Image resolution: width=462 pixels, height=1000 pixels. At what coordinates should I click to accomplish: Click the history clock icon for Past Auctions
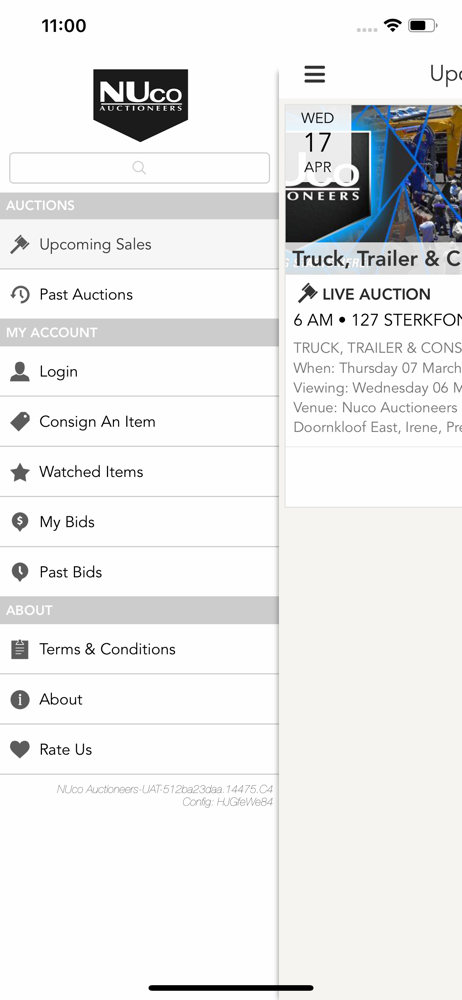tap(20, 295)
